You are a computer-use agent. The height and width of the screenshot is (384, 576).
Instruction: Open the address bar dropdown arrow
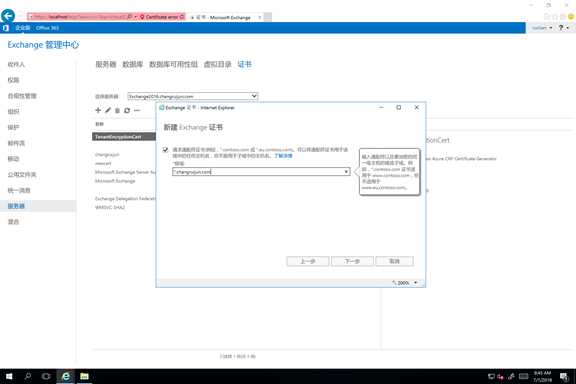[136, 17]
